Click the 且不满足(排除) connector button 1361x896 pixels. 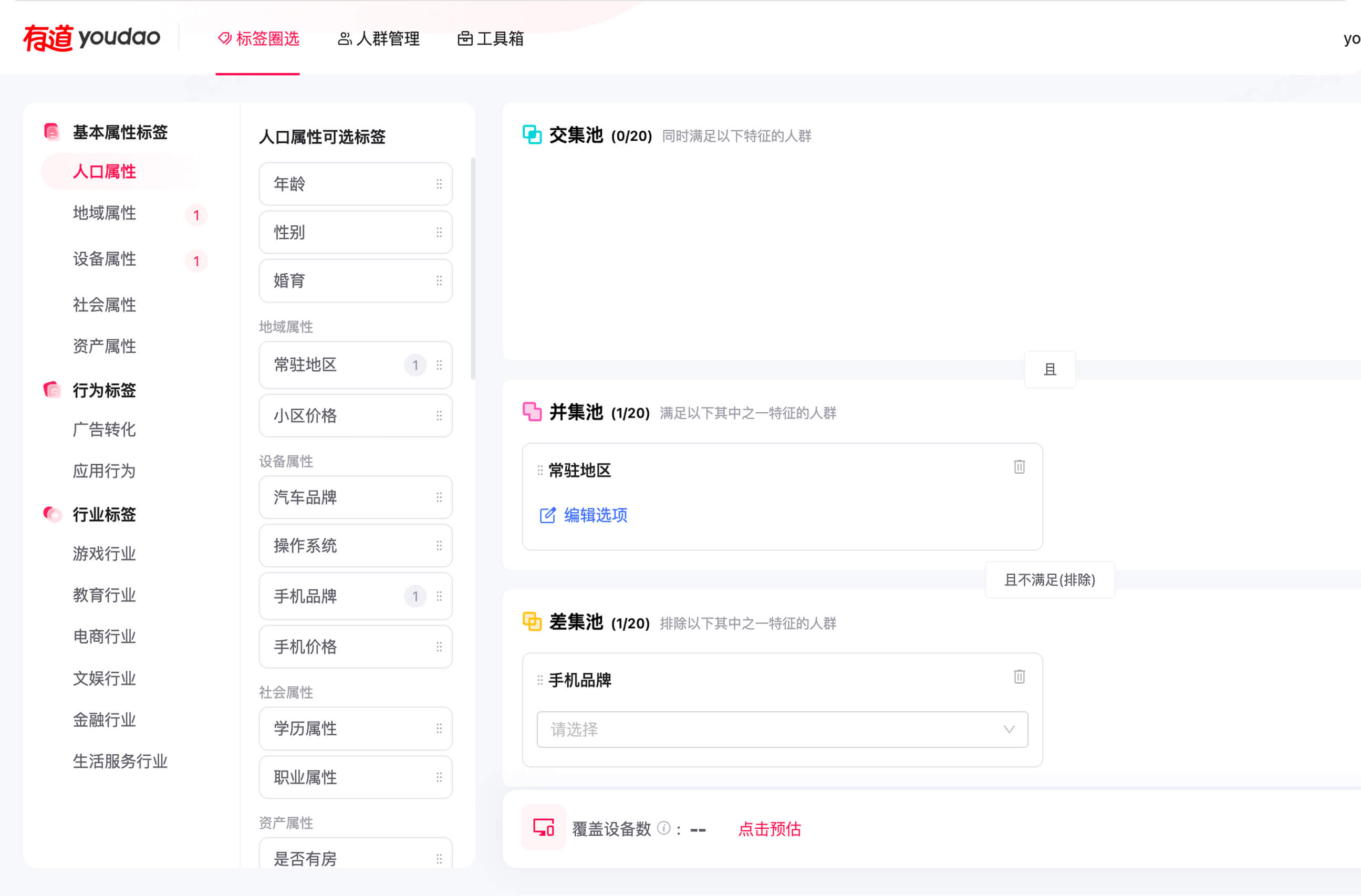[x=1050, y=580]
